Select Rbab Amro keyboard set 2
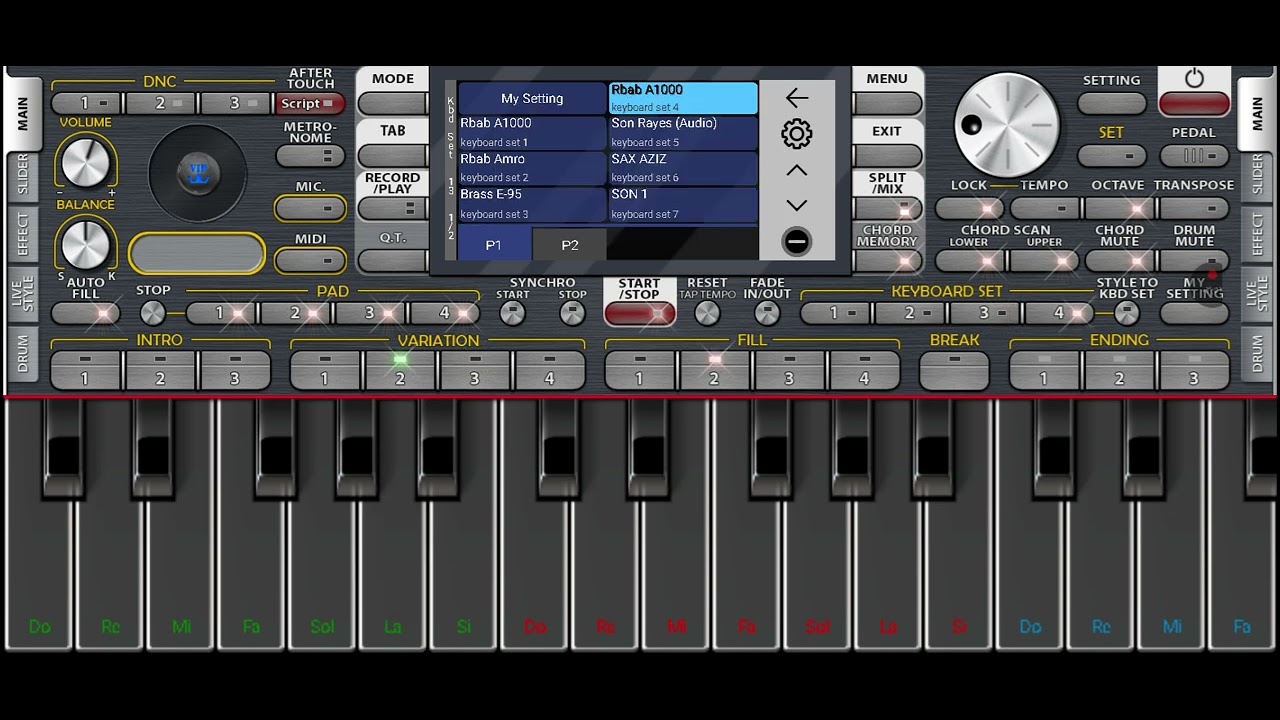This screenshot has height=720, width=1280. click(532, 168)
